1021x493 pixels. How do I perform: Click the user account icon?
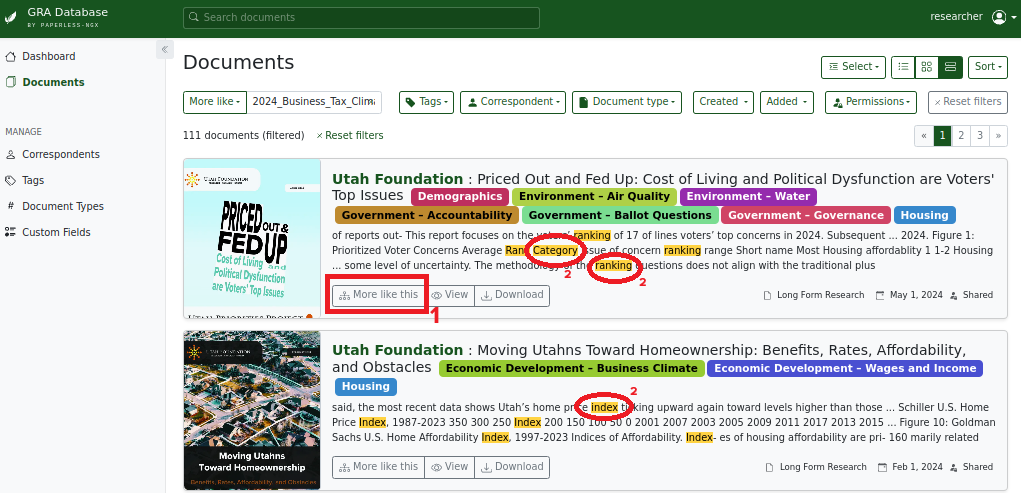(999, 17)
